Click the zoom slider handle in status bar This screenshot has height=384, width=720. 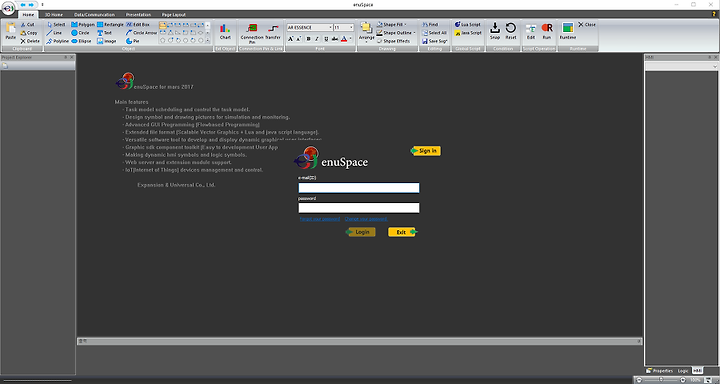(x=661, y=380)
